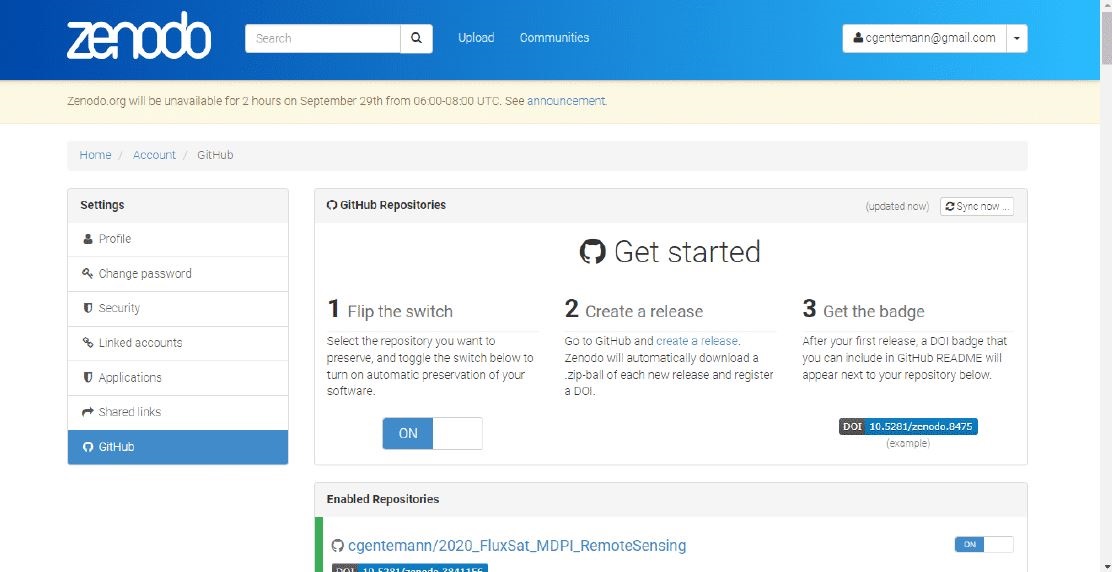The image size is (1112, 572).
Task: Open the create a release link
Action: [x=696, y=341]
